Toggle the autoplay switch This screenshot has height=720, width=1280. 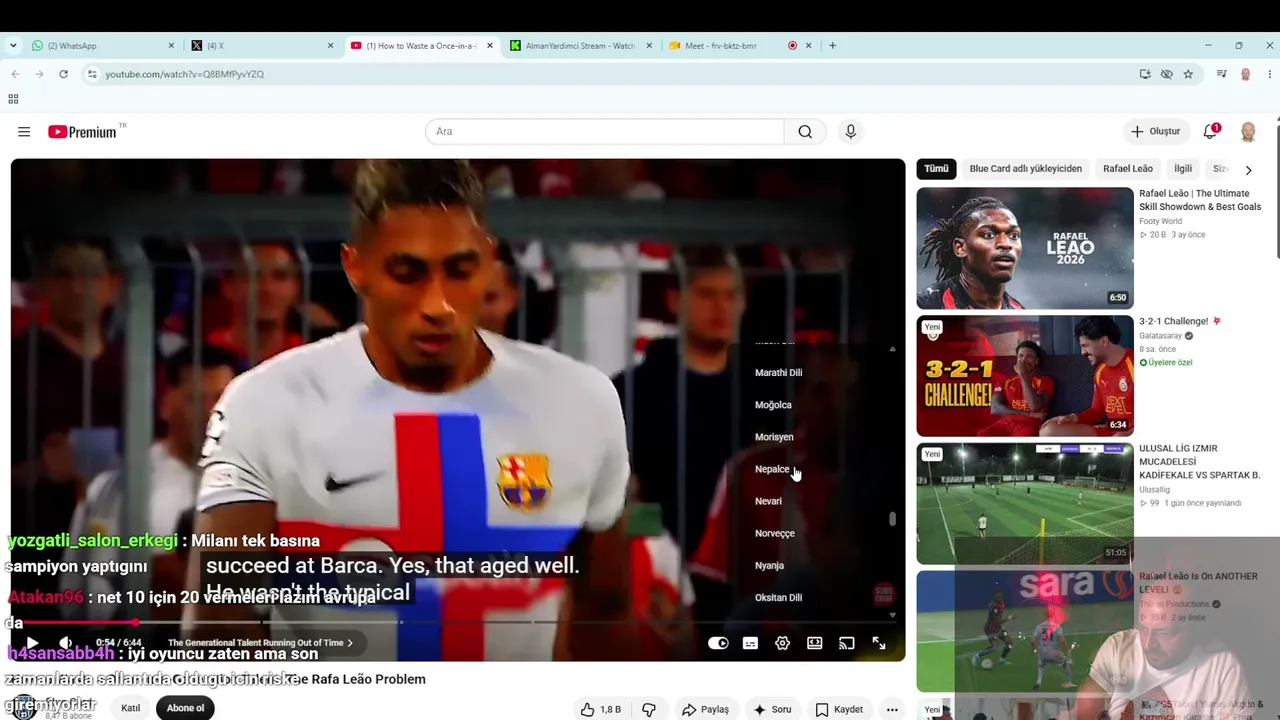click(718, 643)
